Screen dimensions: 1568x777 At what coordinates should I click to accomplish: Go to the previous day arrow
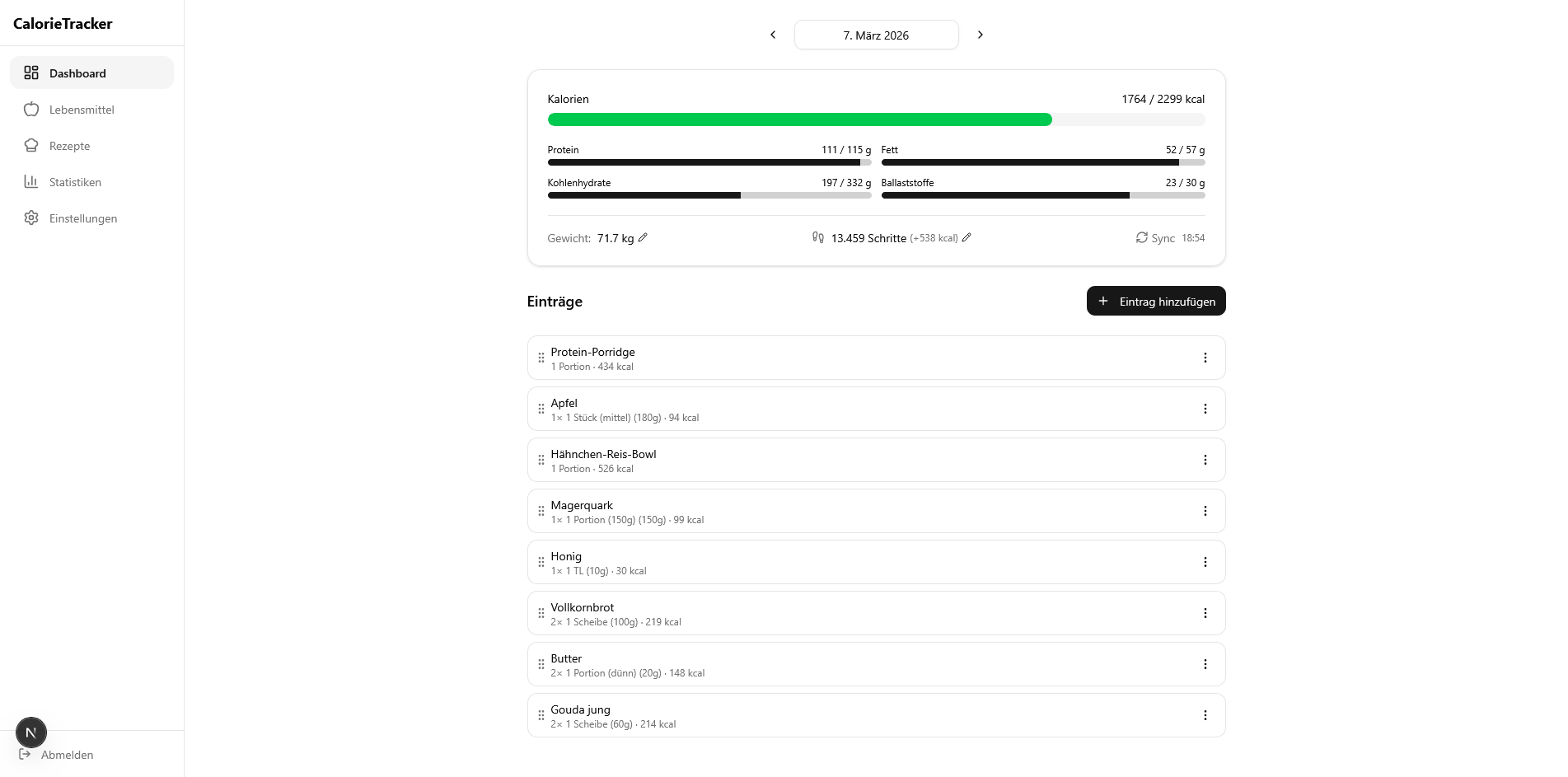point(773,35)
